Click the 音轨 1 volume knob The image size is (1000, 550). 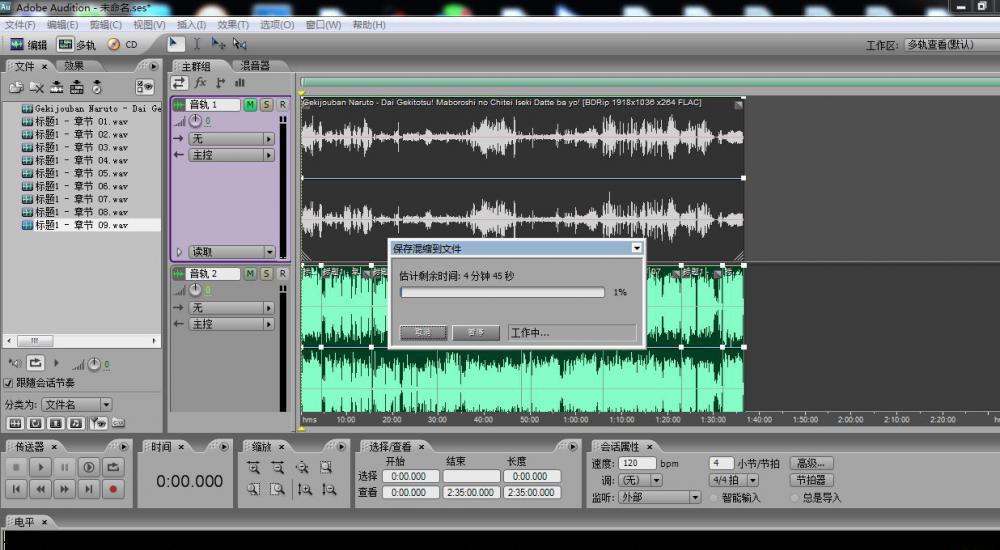click(x=195, y=121)
